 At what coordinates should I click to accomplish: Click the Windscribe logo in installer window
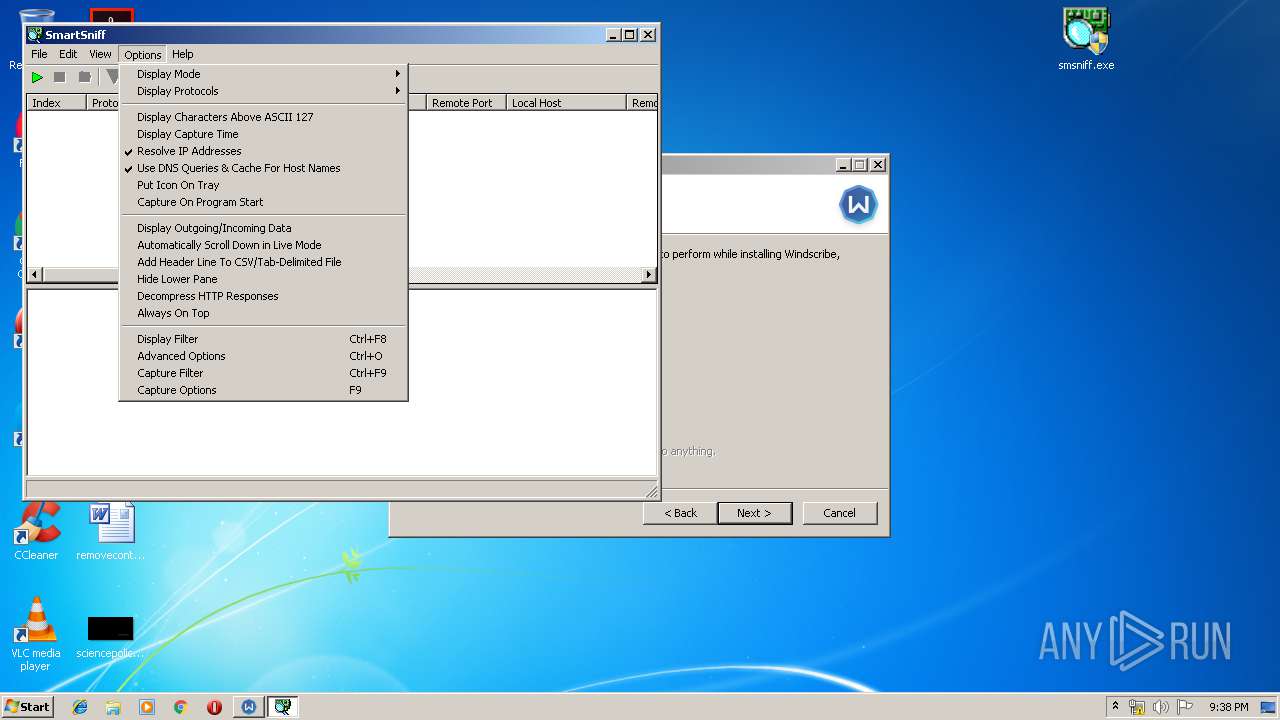pos(858,205)
